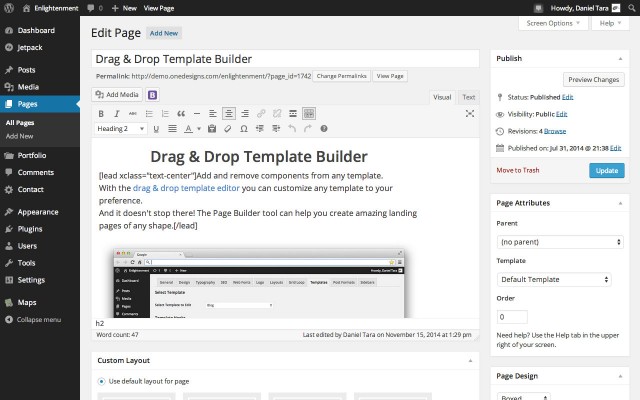Screen dimensions: 640x400
Task: Redo the last edit
Action: click(308, 129)
